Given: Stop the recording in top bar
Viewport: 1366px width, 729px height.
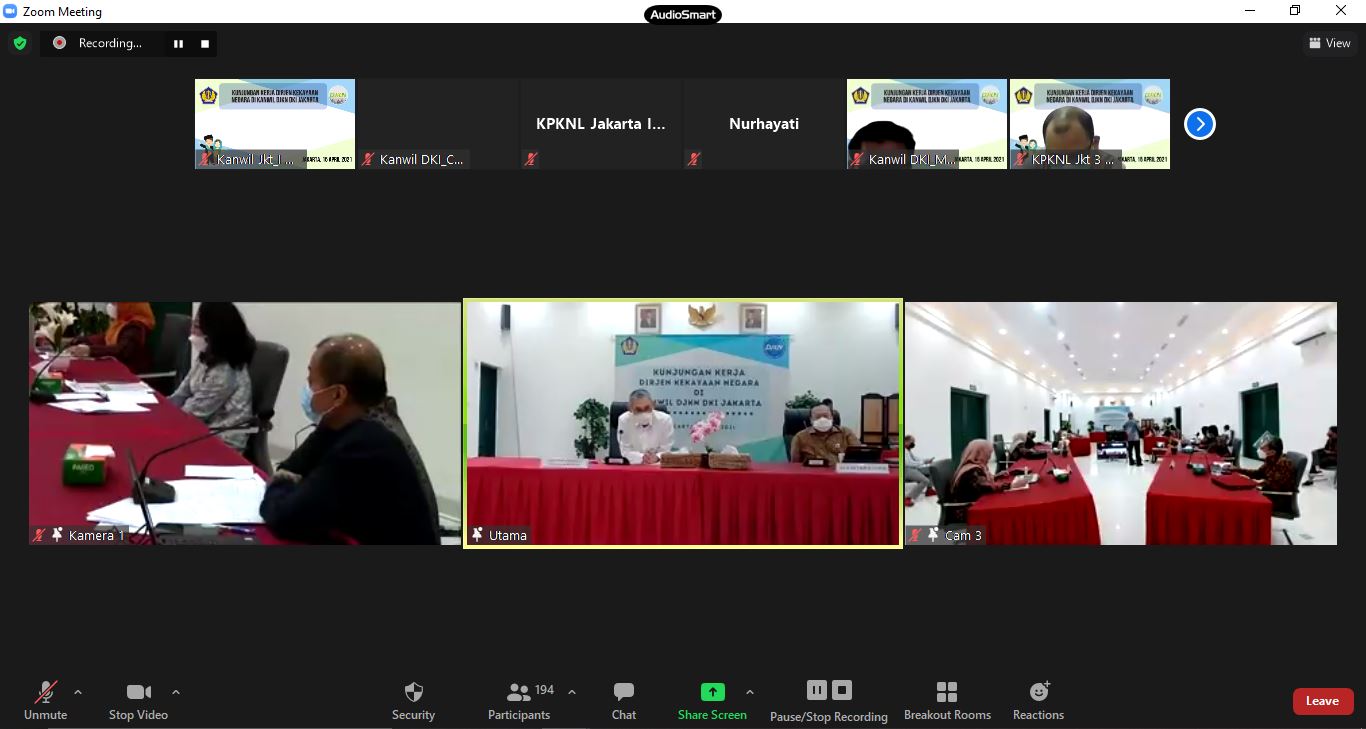Looking at the screenshot, I should coord(205,43).
